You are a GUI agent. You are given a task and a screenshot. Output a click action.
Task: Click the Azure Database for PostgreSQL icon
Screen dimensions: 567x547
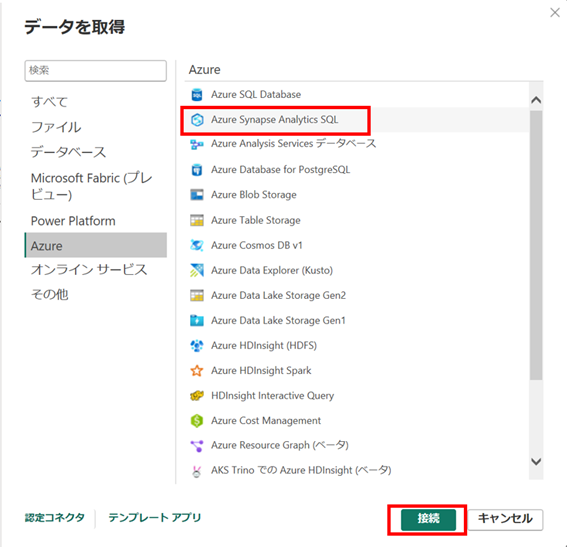pyautogui.click(x=197, y=170)
